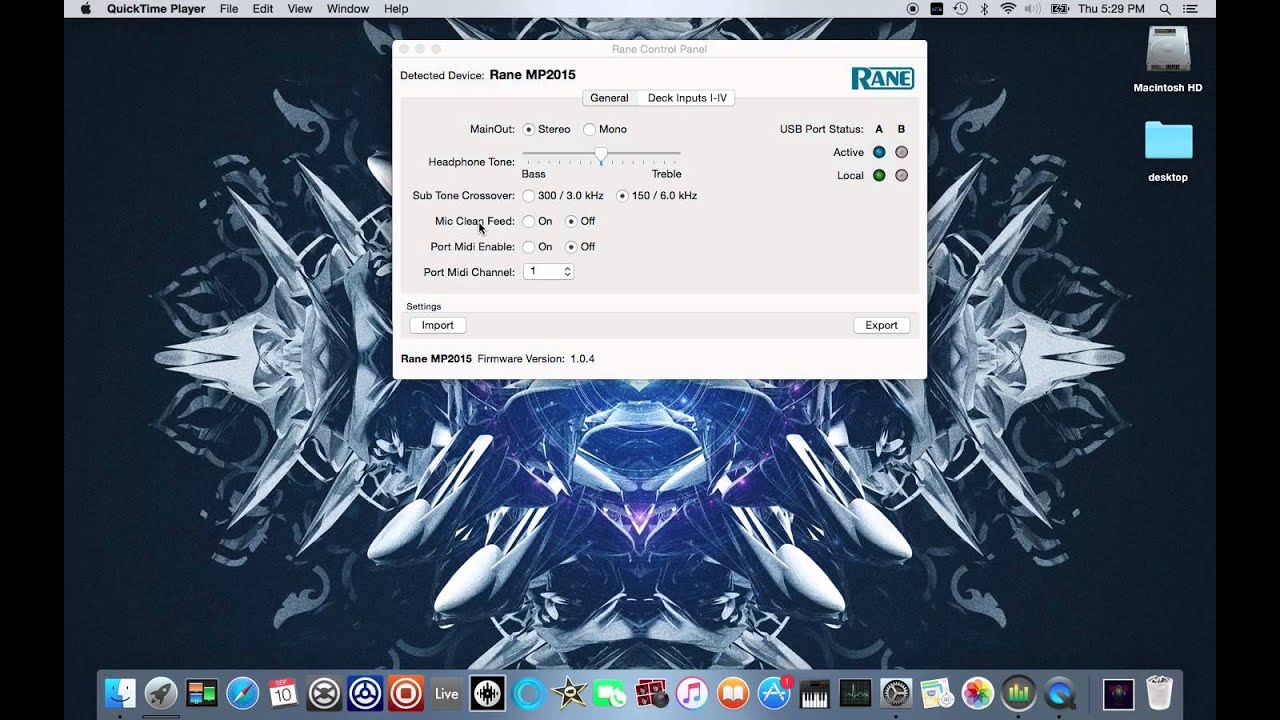The image size is (1280, 720).
Task: Set Port Midi Enable to Off
Action: [x=571, y=247]
